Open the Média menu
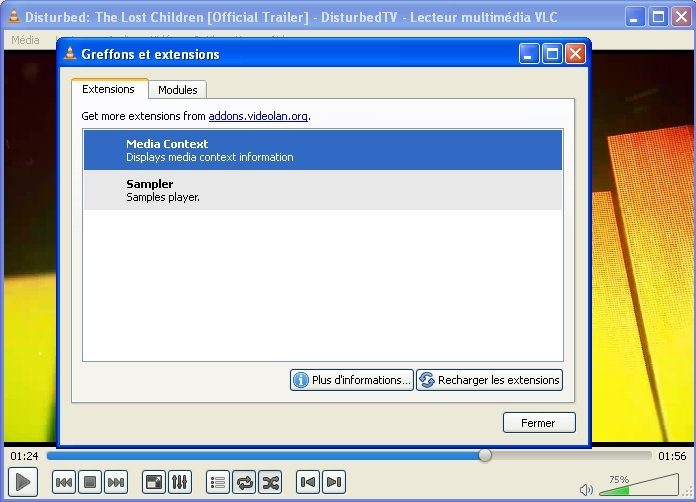This screenshot has width=696, height=502. [x=25, y=40]
